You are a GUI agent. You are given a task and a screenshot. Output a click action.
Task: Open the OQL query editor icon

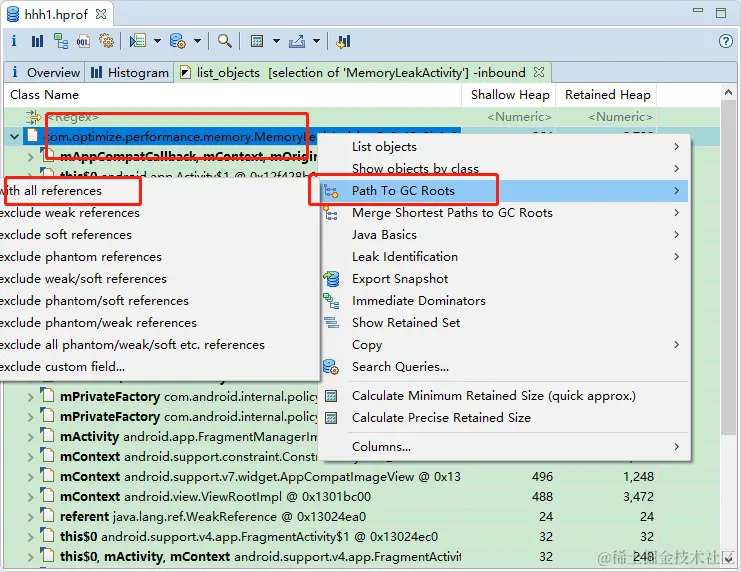(83, 41)
